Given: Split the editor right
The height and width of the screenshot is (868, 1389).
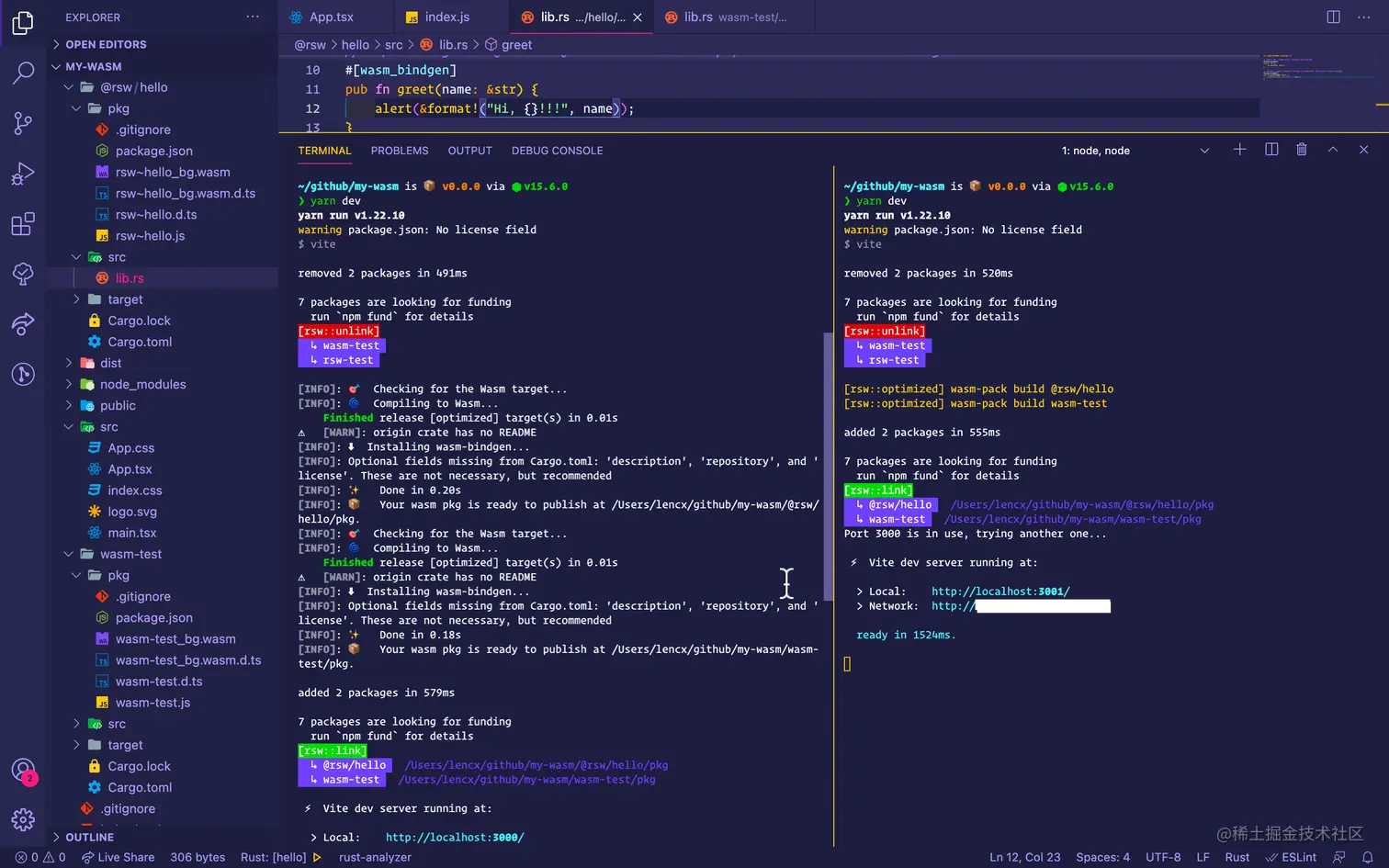Looking at the screenshot, I should pyautogui.click(x=1333, y=17).
